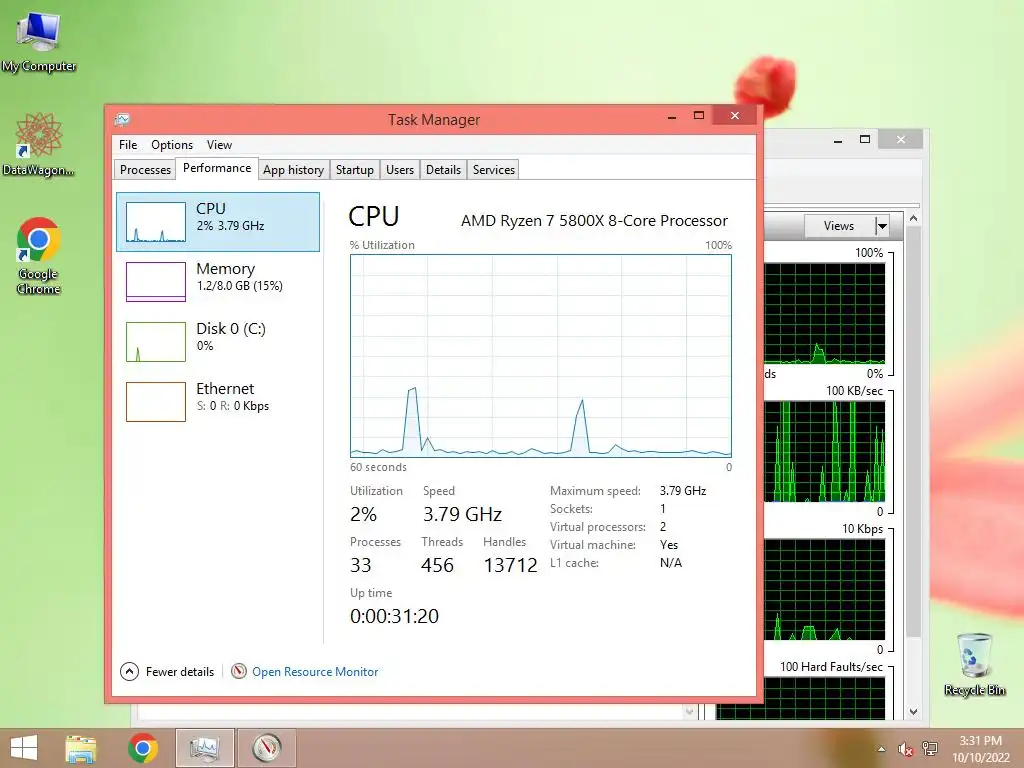This screenshot has height=768, width=1024.
Task: Show hidden system tray icons
Action: 882,749
